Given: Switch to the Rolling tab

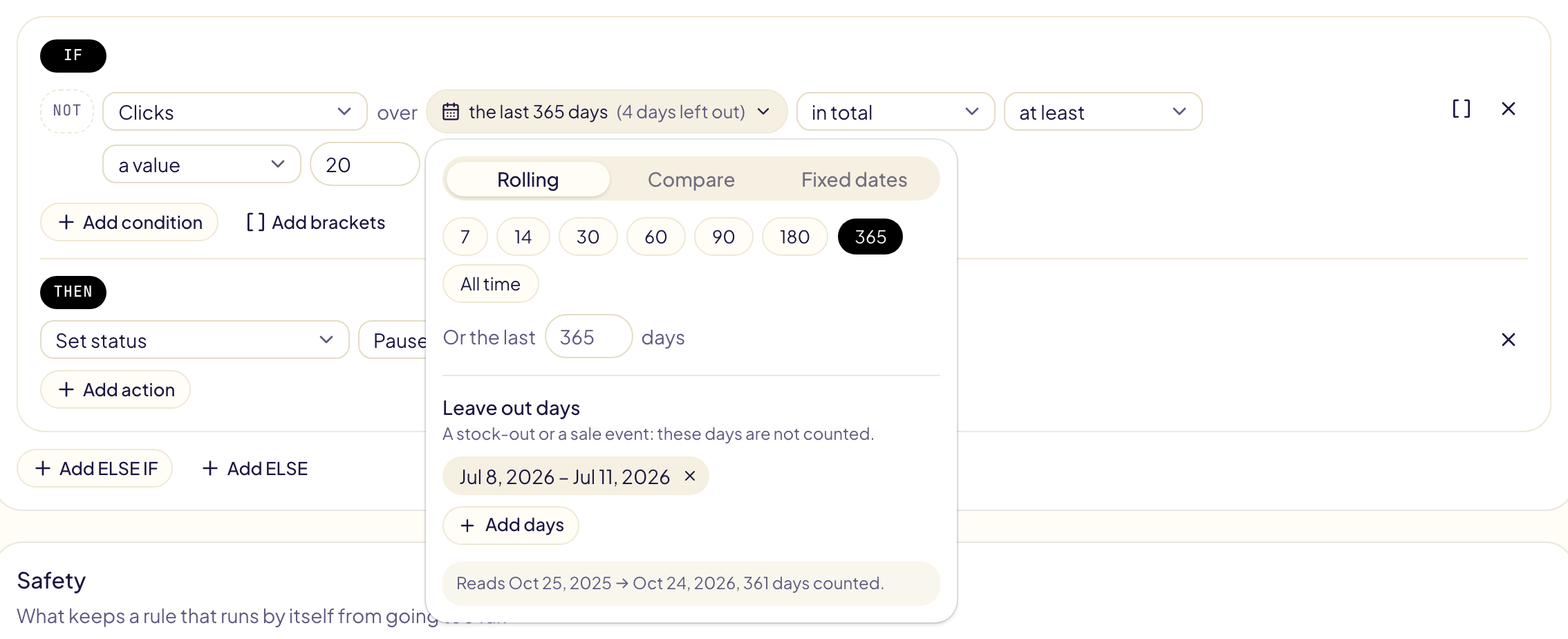Looking at the screenshot, I should (528, 179).
